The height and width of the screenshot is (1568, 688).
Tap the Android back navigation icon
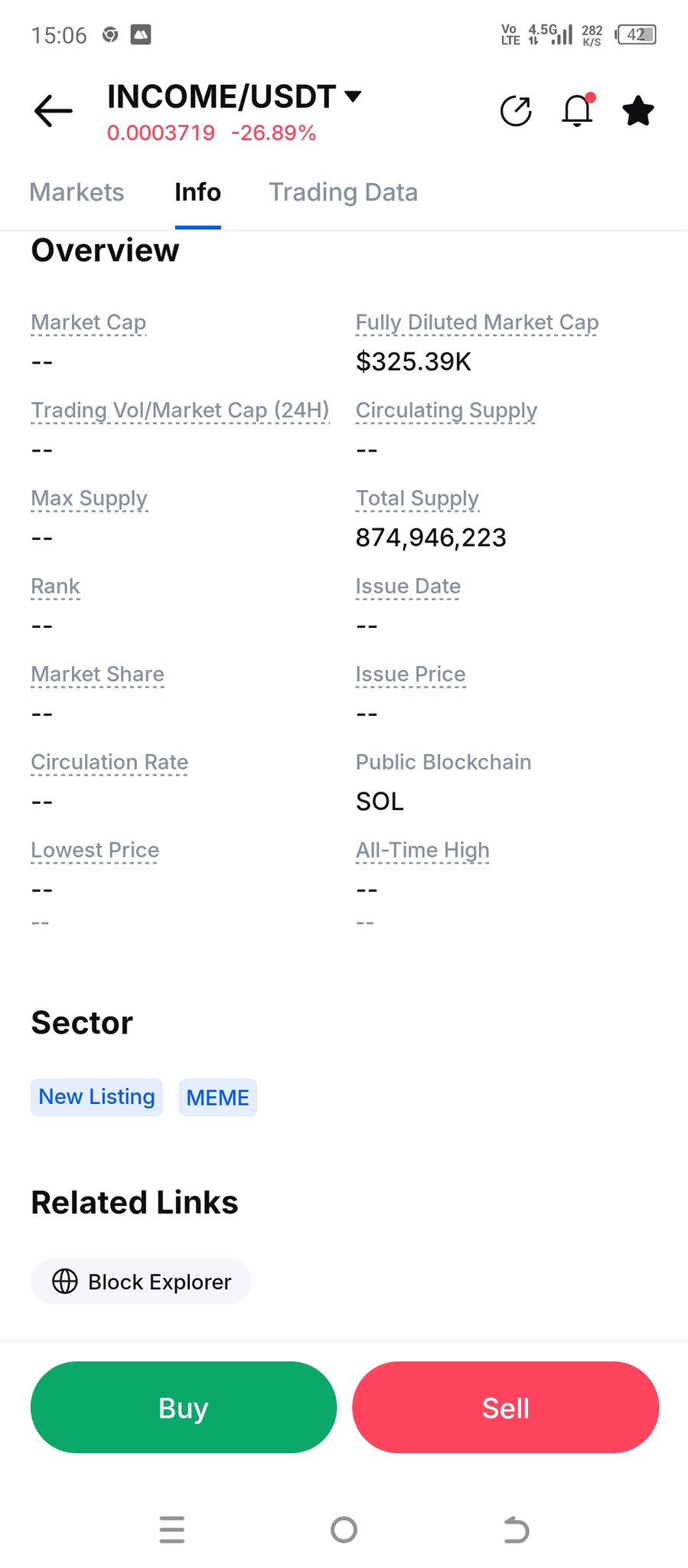pyautogui.click(x=517, y=1529)
